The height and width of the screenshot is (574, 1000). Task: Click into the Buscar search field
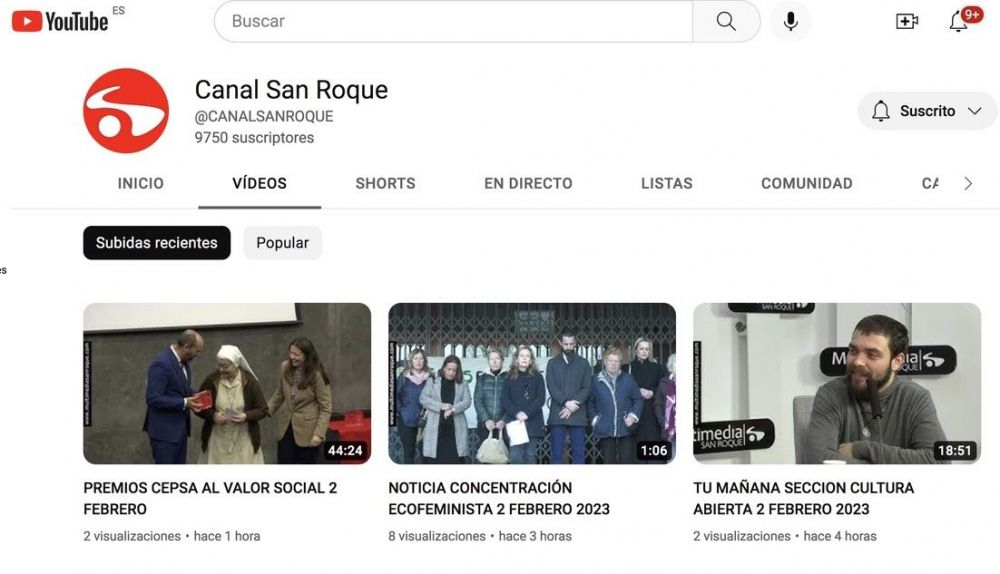point(453,21)
